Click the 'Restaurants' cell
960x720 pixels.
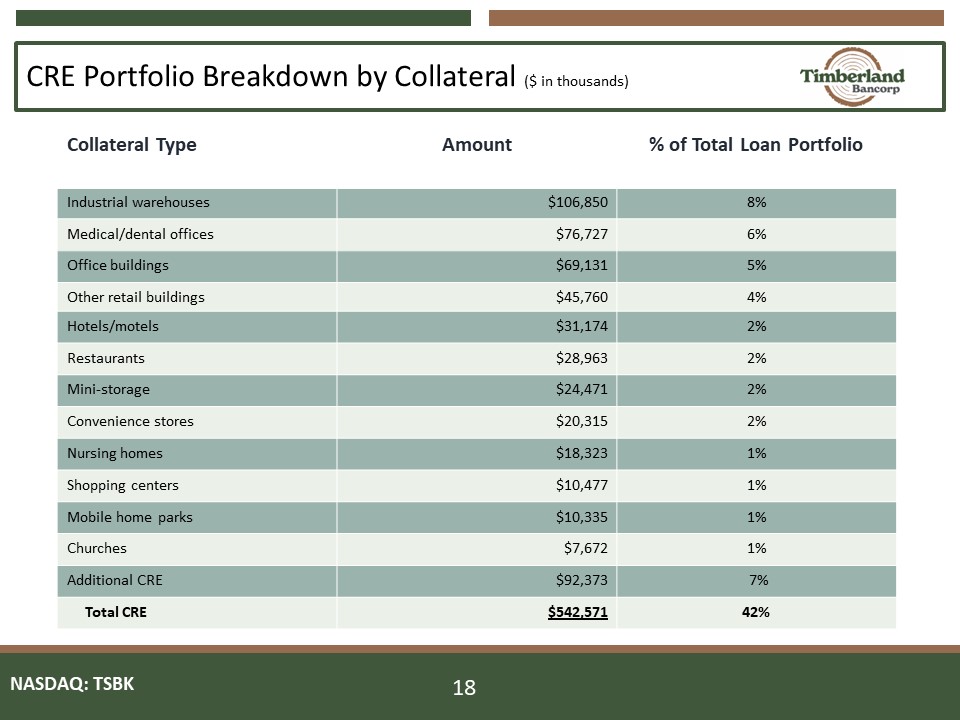106,358
